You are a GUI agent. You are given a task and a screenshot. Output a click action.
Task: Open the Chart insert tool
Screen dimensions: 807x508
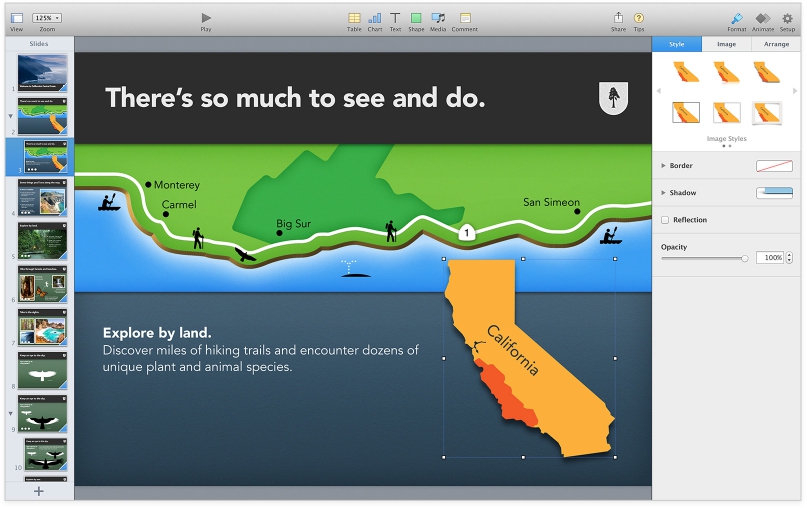point(375,18)
